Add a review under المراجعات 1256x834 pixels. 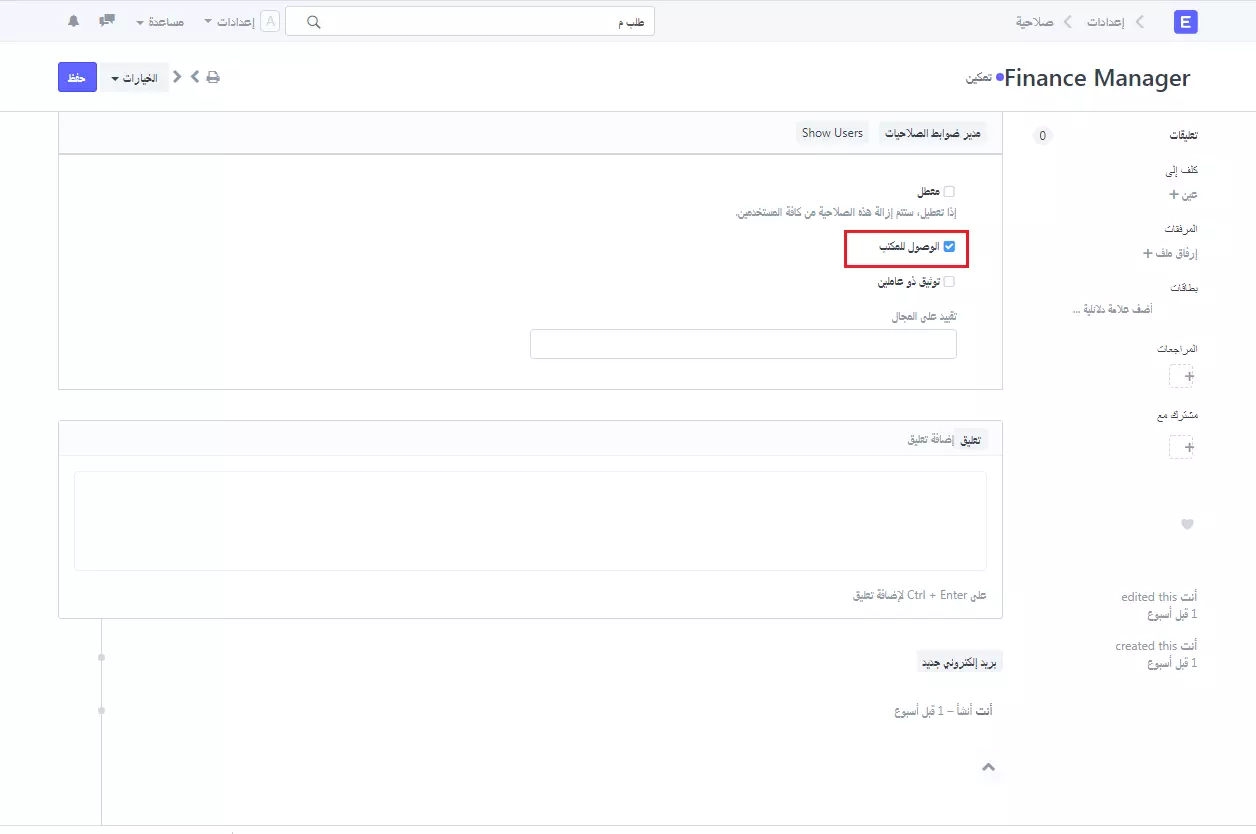(1182, 376)
